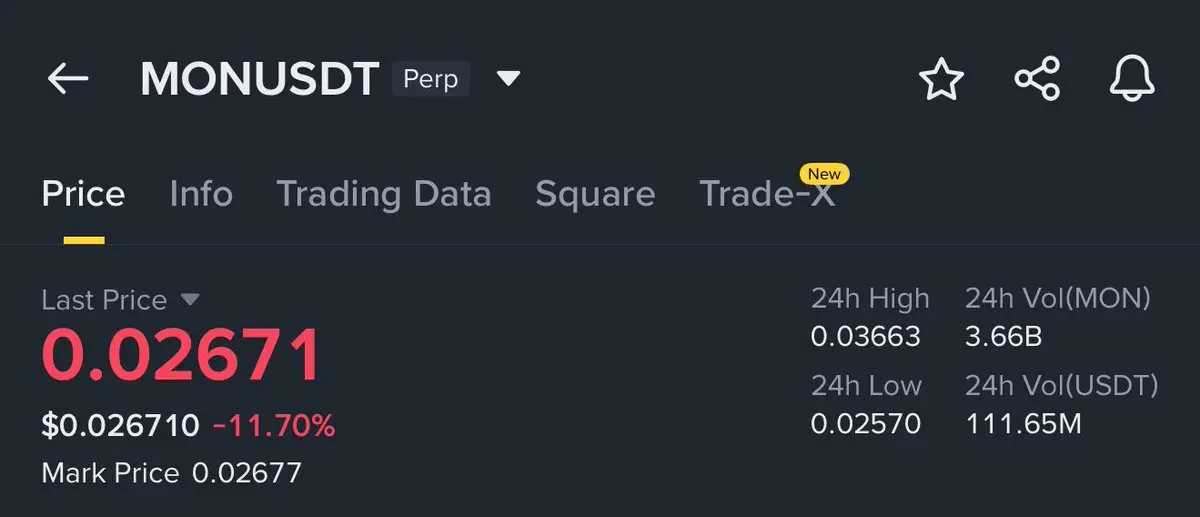The image size is (1200, 517).
Task: Tap the MONUSDT pair title
Action: 260,79
